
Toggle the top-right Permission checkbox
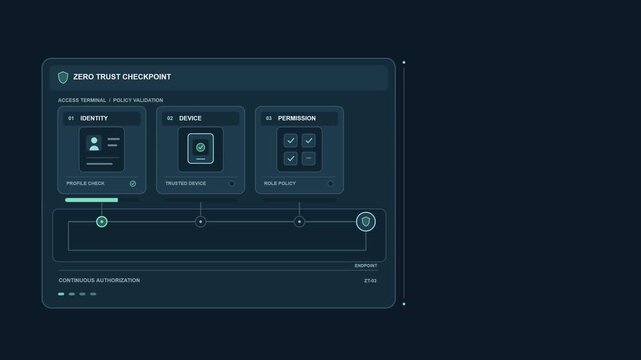[x=309, y=141]
